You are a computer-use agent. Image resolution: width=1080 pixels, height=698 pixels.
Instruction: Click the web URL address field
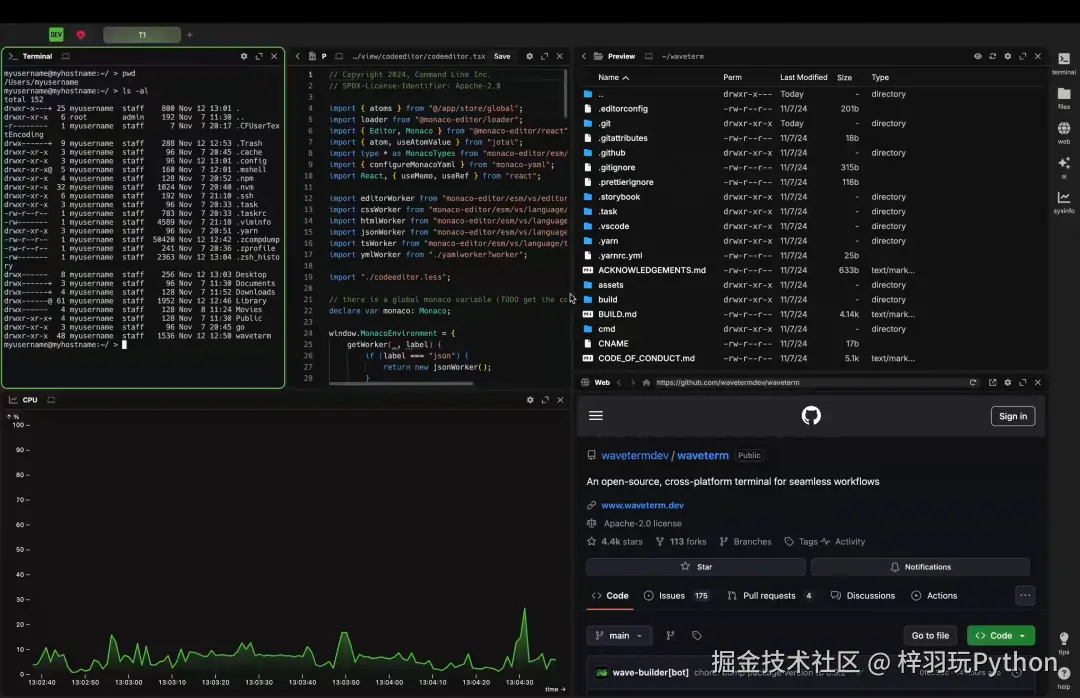[x=807, y=382]
